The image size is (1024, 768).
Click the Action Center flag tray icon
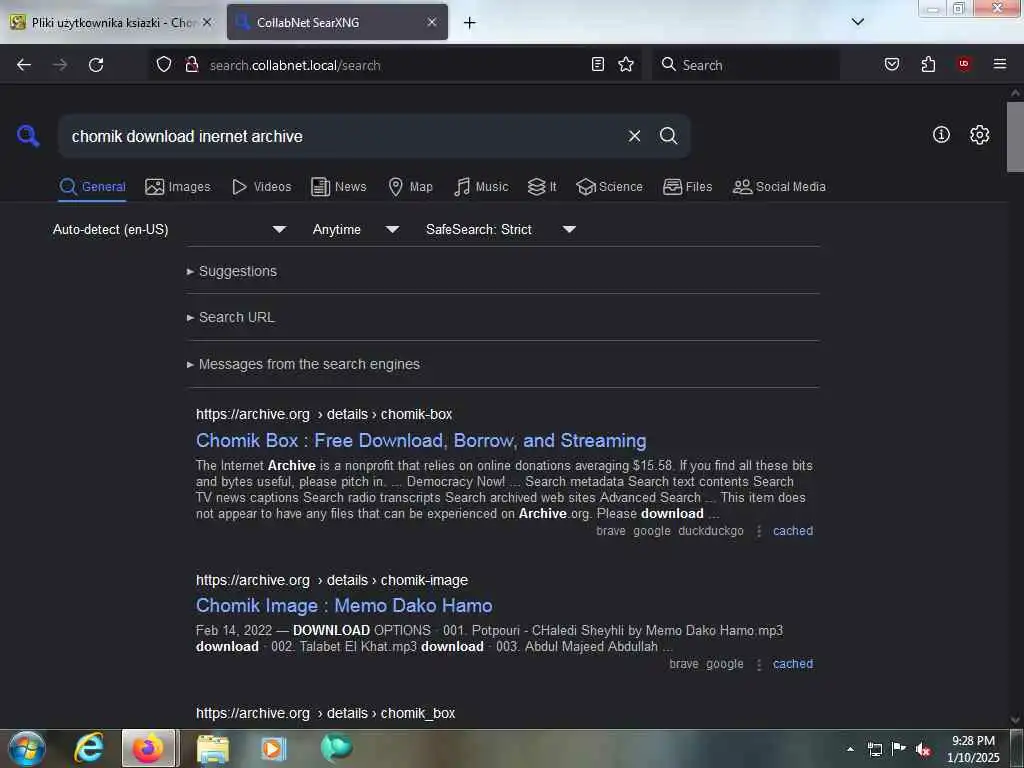coord(899,748)
